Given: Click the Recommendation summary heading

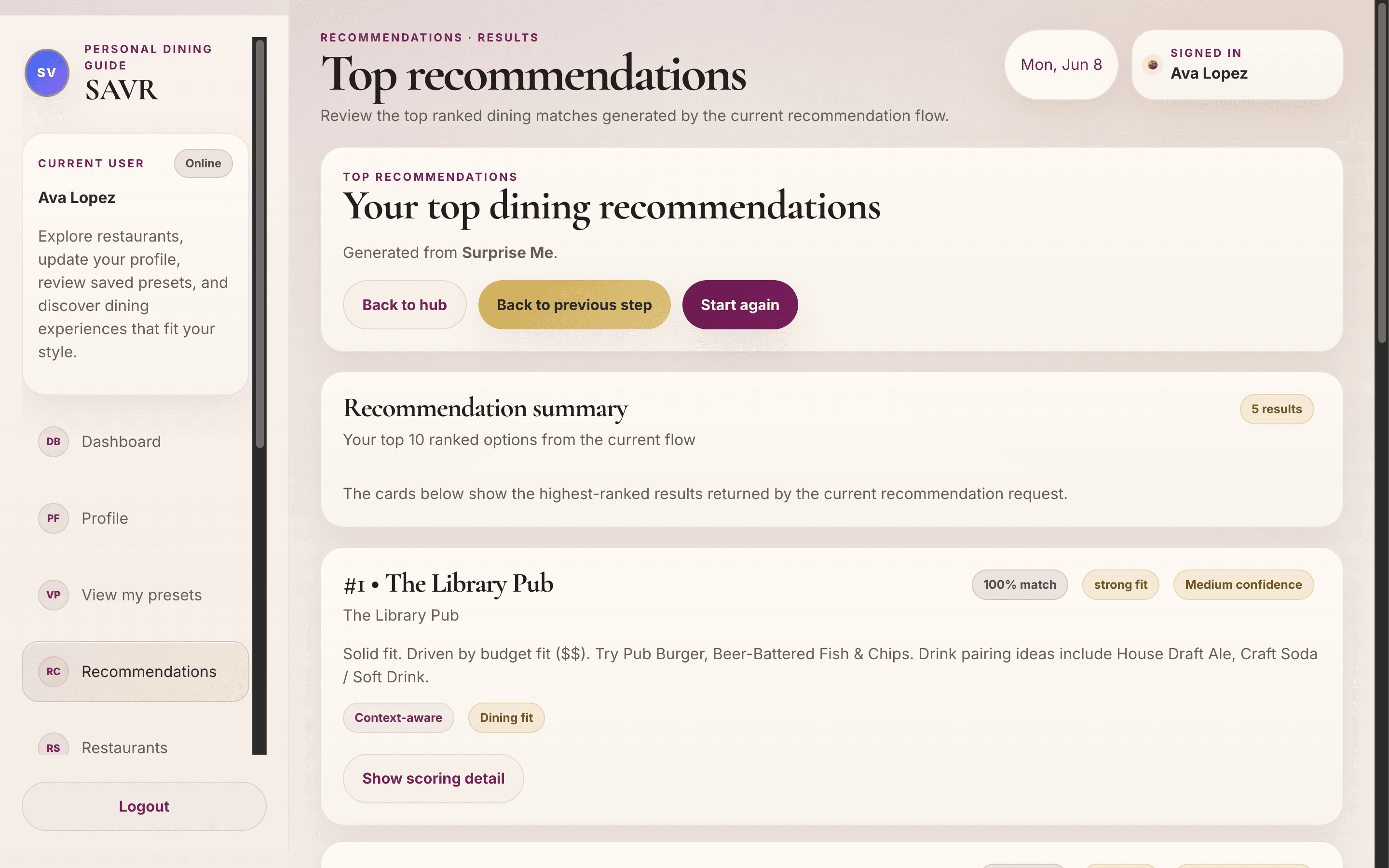Looking at the screenshot, I should click(x=486, y=408).
